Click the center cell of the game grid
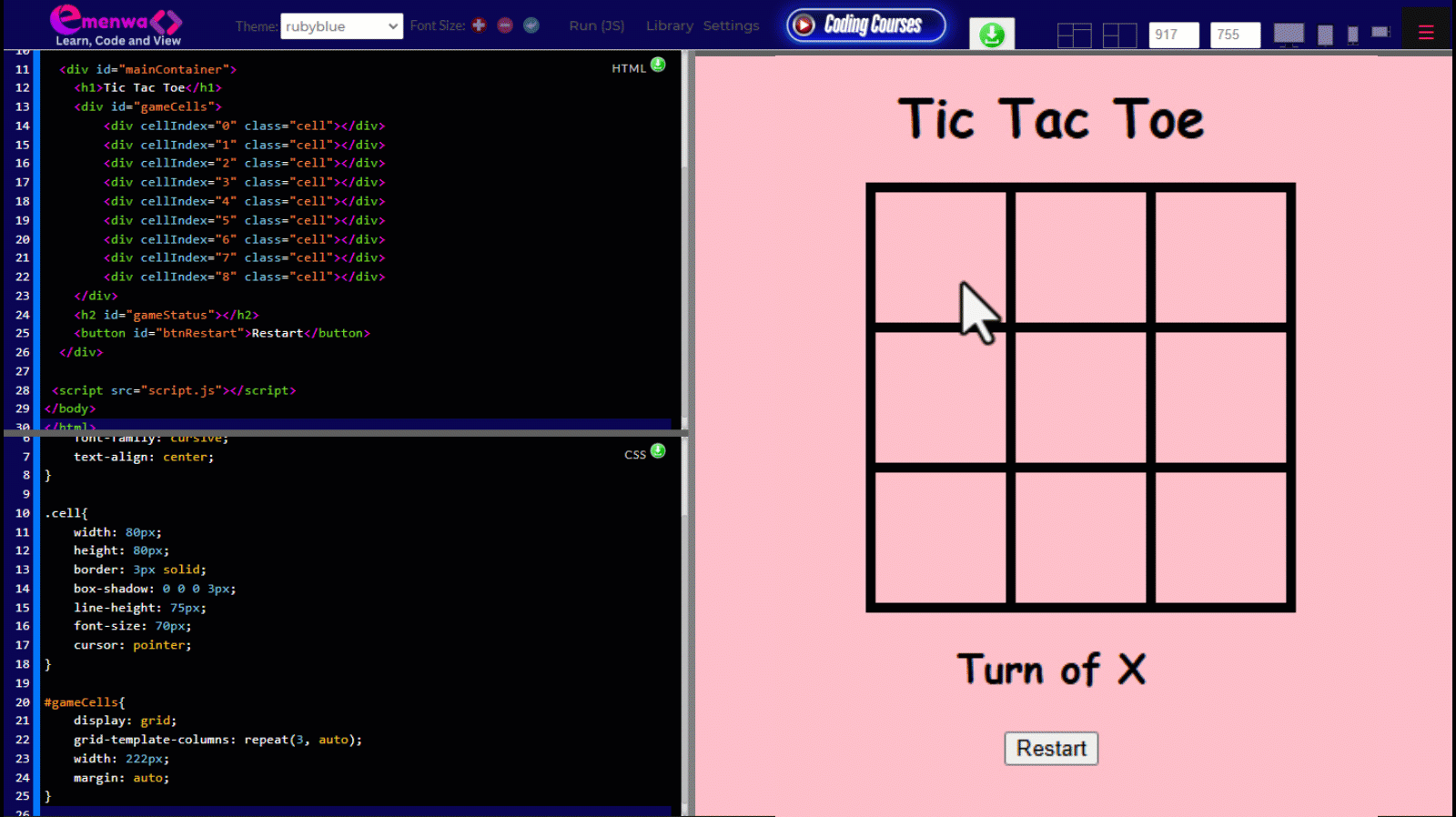 (1080, 398)
